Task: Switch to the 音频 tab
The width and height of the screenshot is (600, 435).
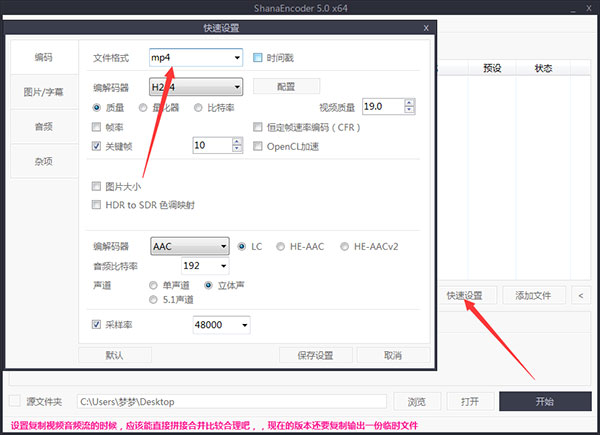Action: (x=43, y=126)
